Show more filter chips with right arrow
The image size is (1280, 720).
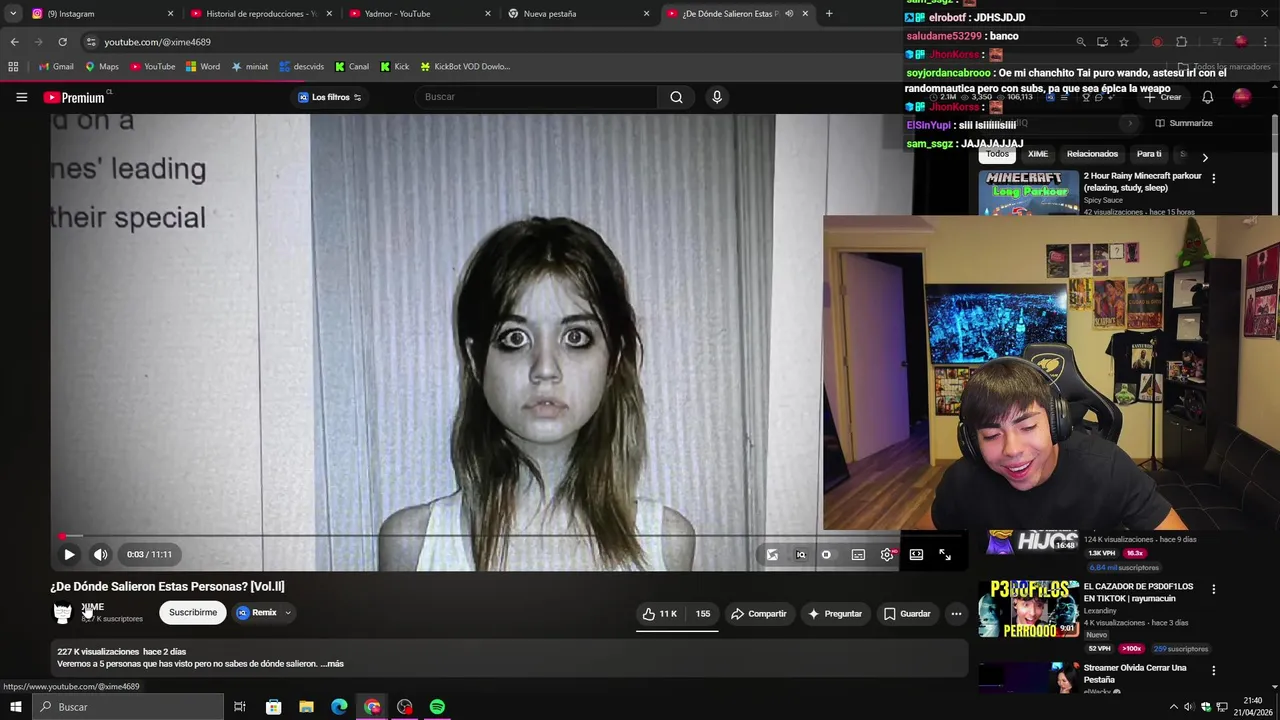click(x=1205, y=158)
